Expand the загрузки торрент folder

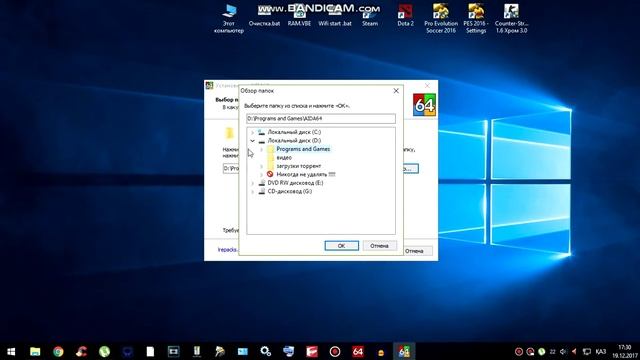point(262,166)
